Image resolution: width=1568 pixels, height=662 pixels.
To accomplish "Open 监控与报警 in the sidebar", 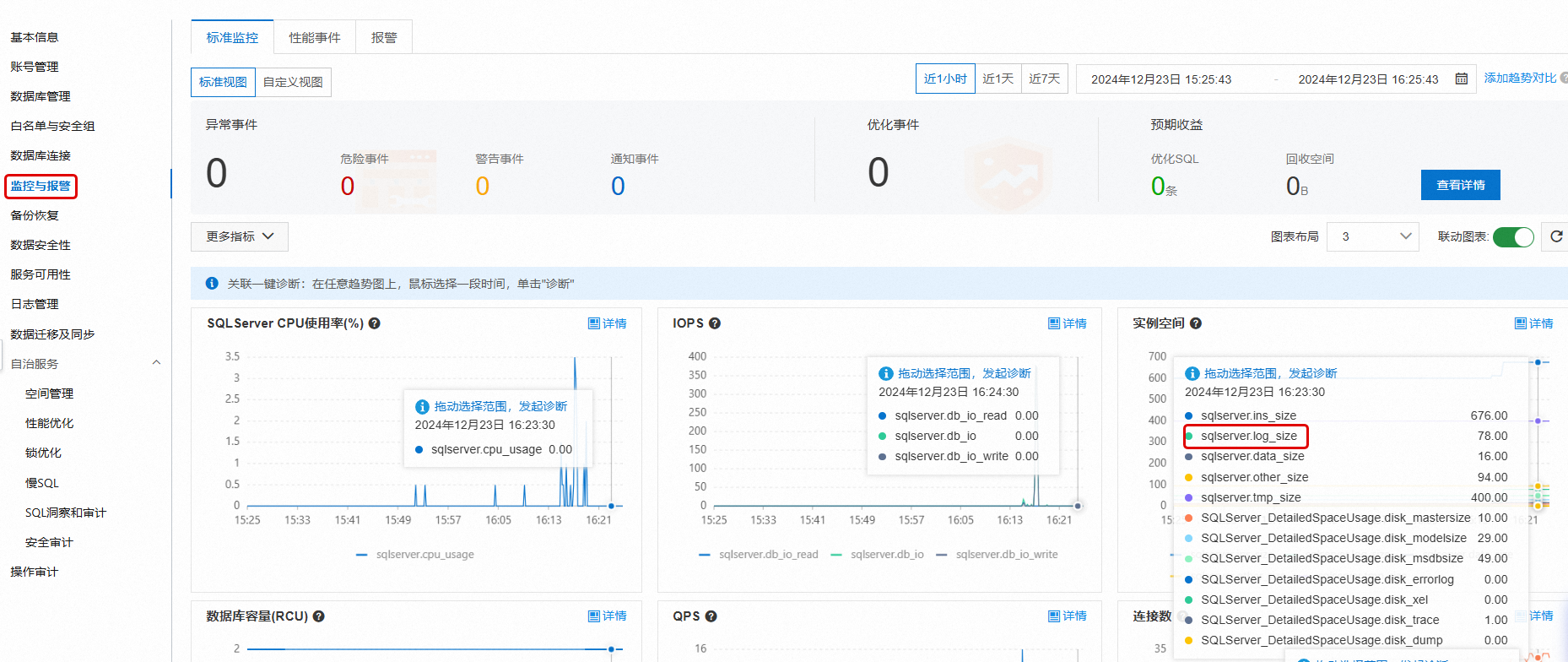I will click(x=41, y=186).
